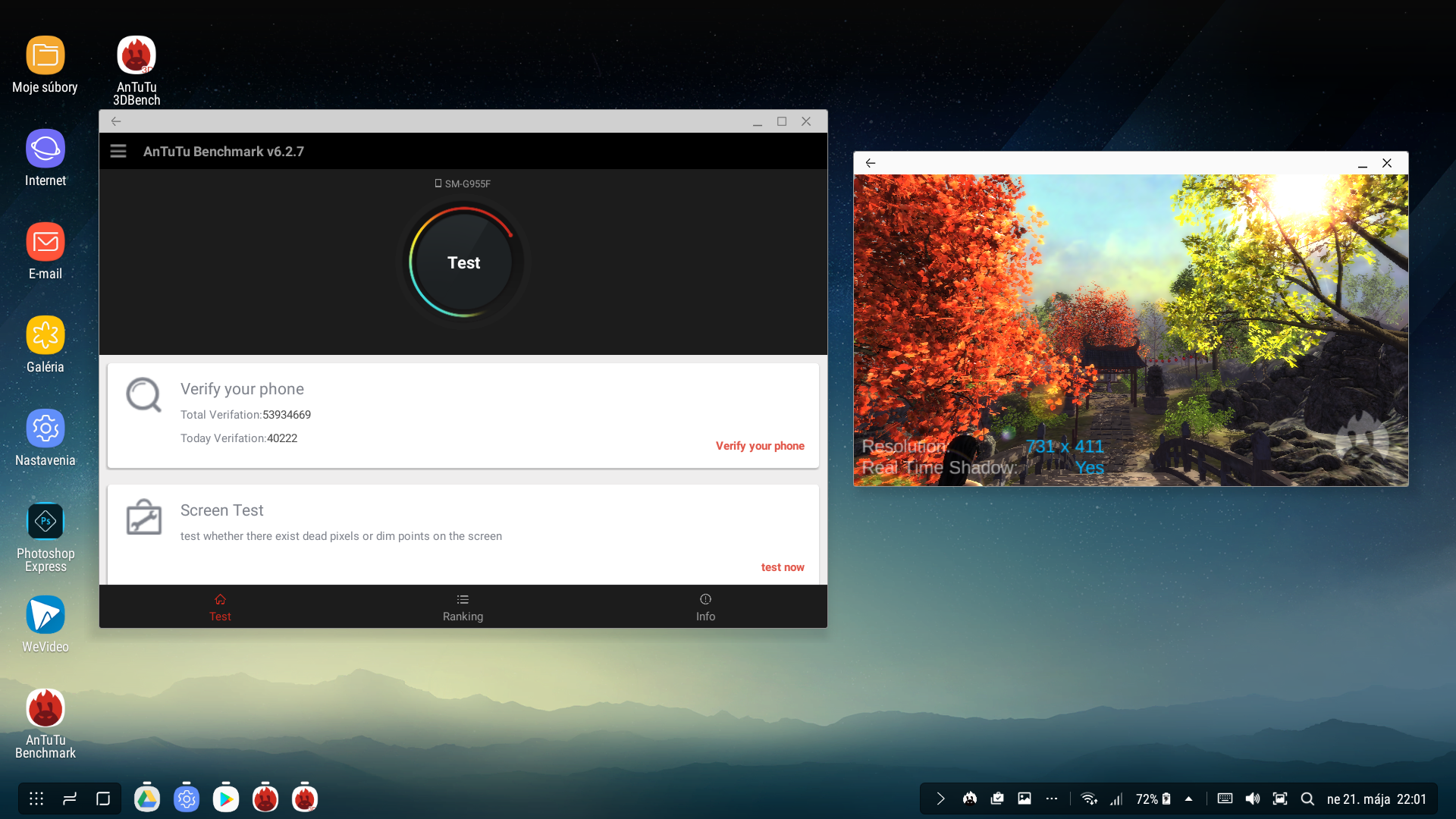Open the AnTuTu hamburger menu
Screen dimensions: 1456x819
pos(118,151)
